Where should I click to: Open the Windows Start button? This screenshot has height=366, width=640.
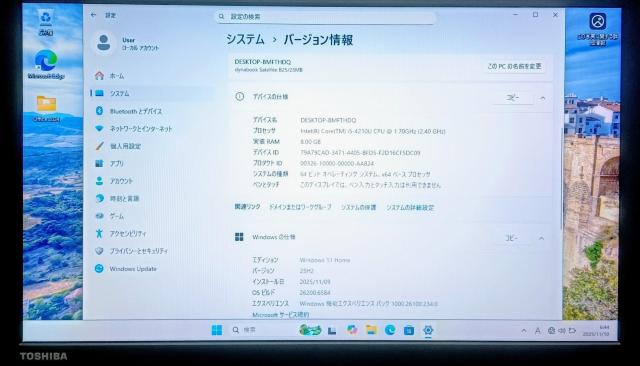click(x=217, y=330)
